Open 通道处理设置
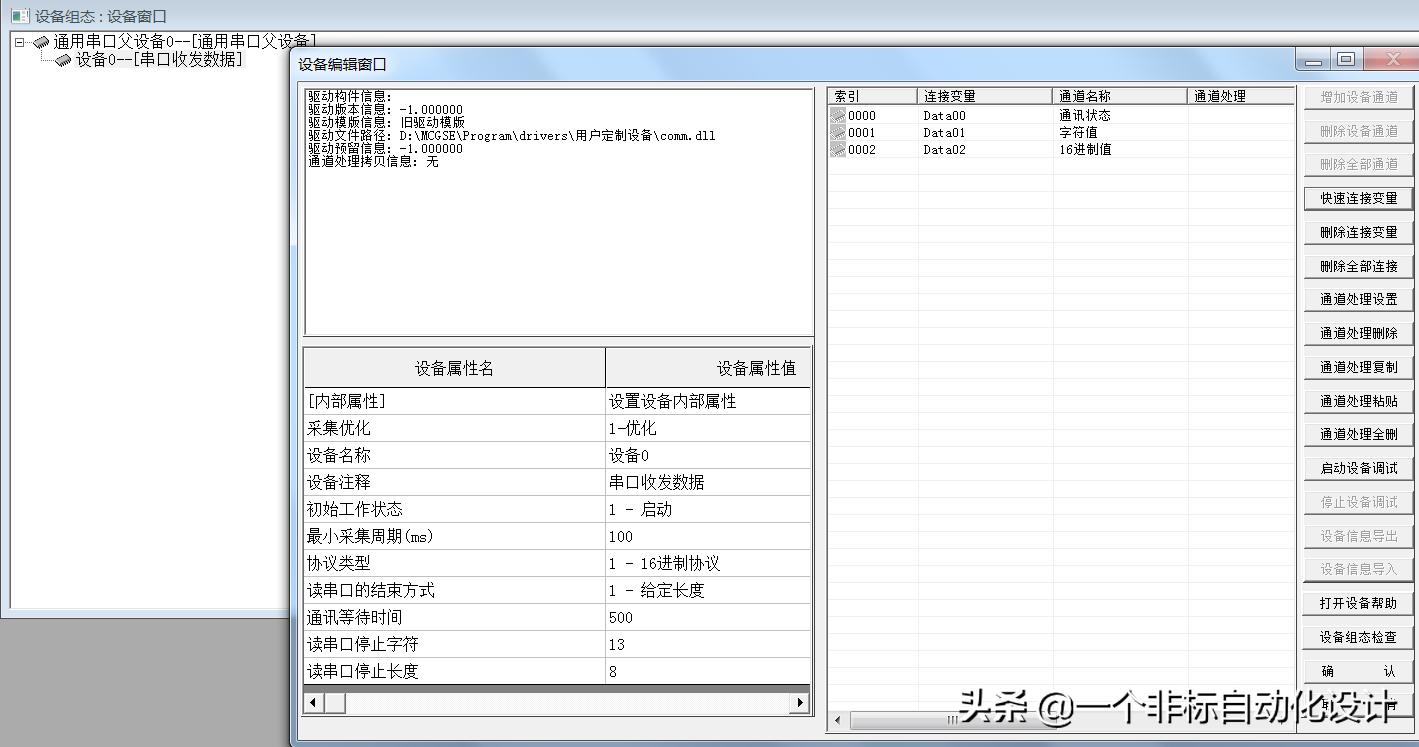This screenshot has width=1419, height=747. coord(1357,298)
